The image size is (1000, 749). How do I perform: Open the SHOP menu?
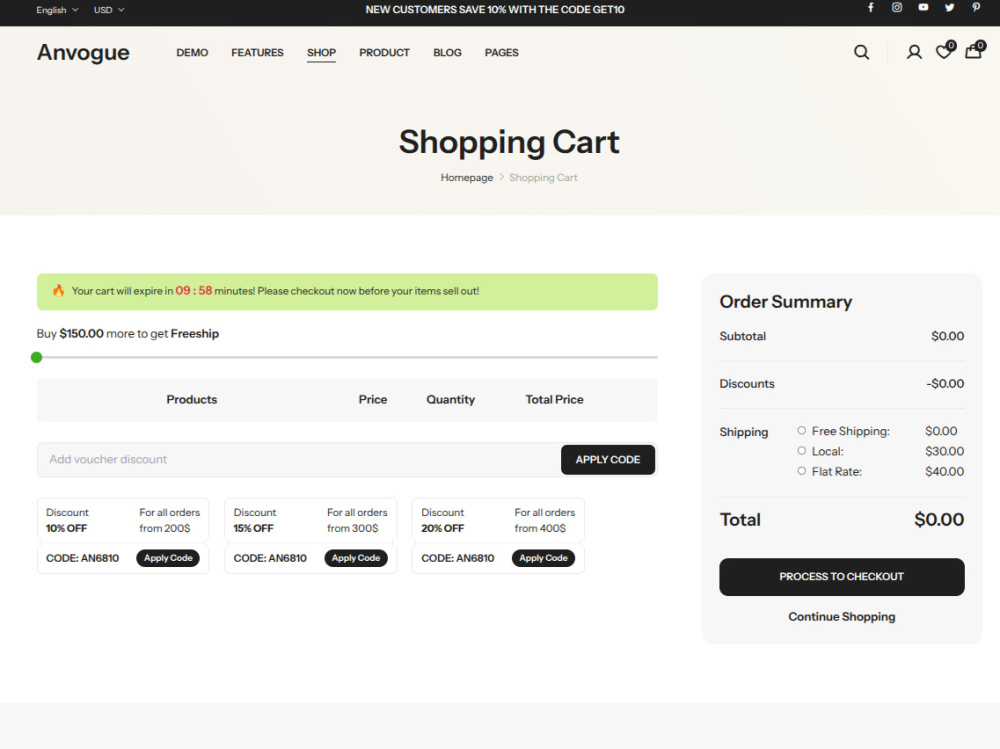click(321, 52)
